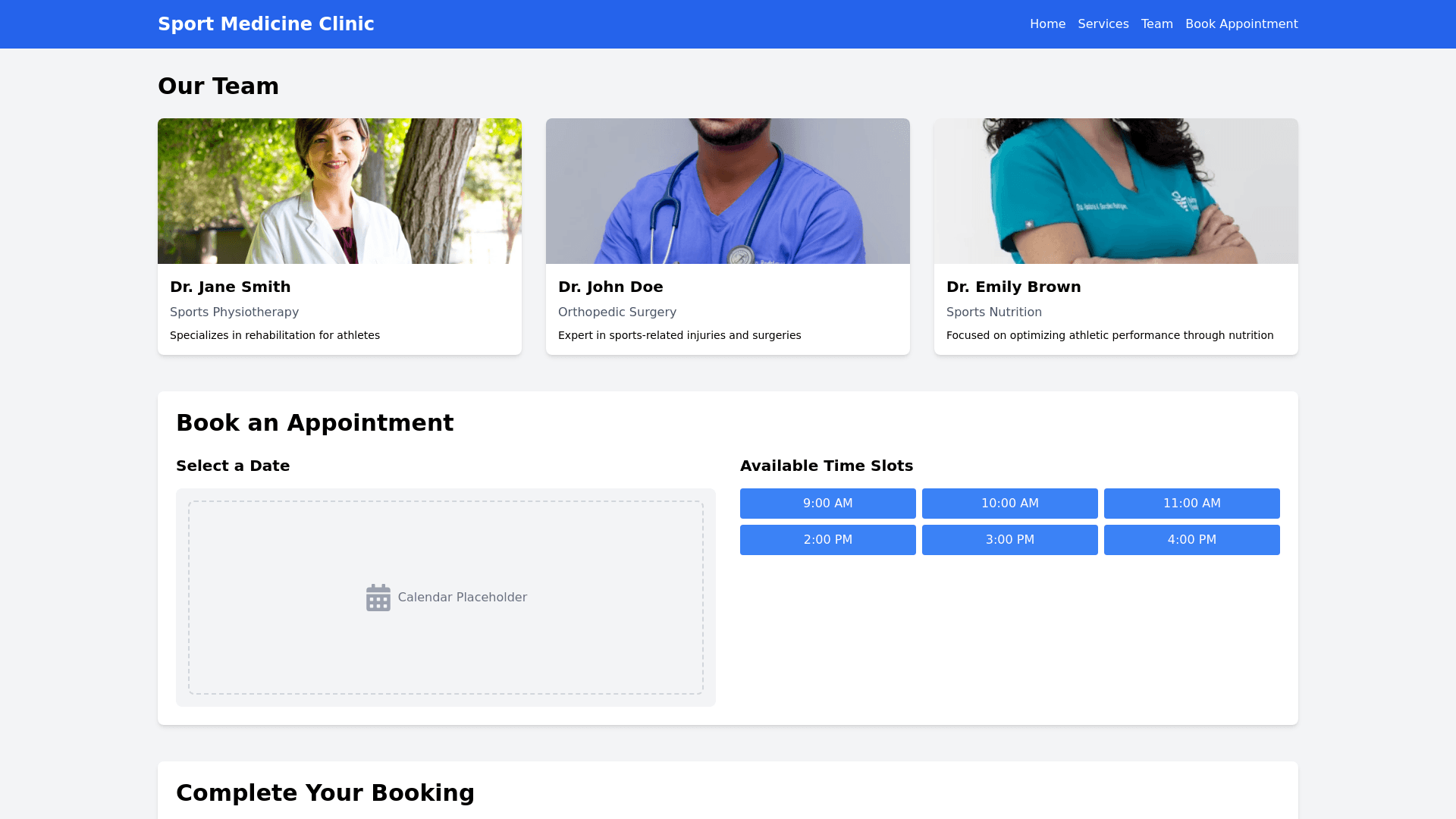Select the 9:00 AM time slot
1456x819 pixels.
[x=827, y=504]
